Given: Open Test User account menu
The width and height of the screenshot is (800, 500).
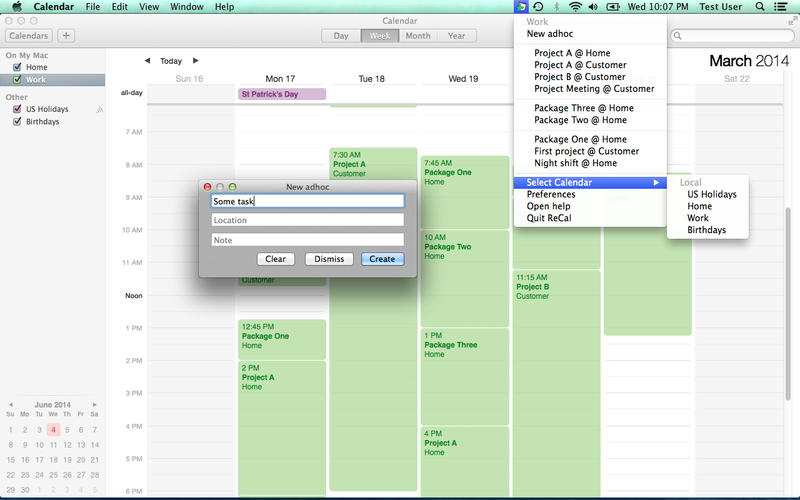Looking at the screenshot, I should coord(720,7).
